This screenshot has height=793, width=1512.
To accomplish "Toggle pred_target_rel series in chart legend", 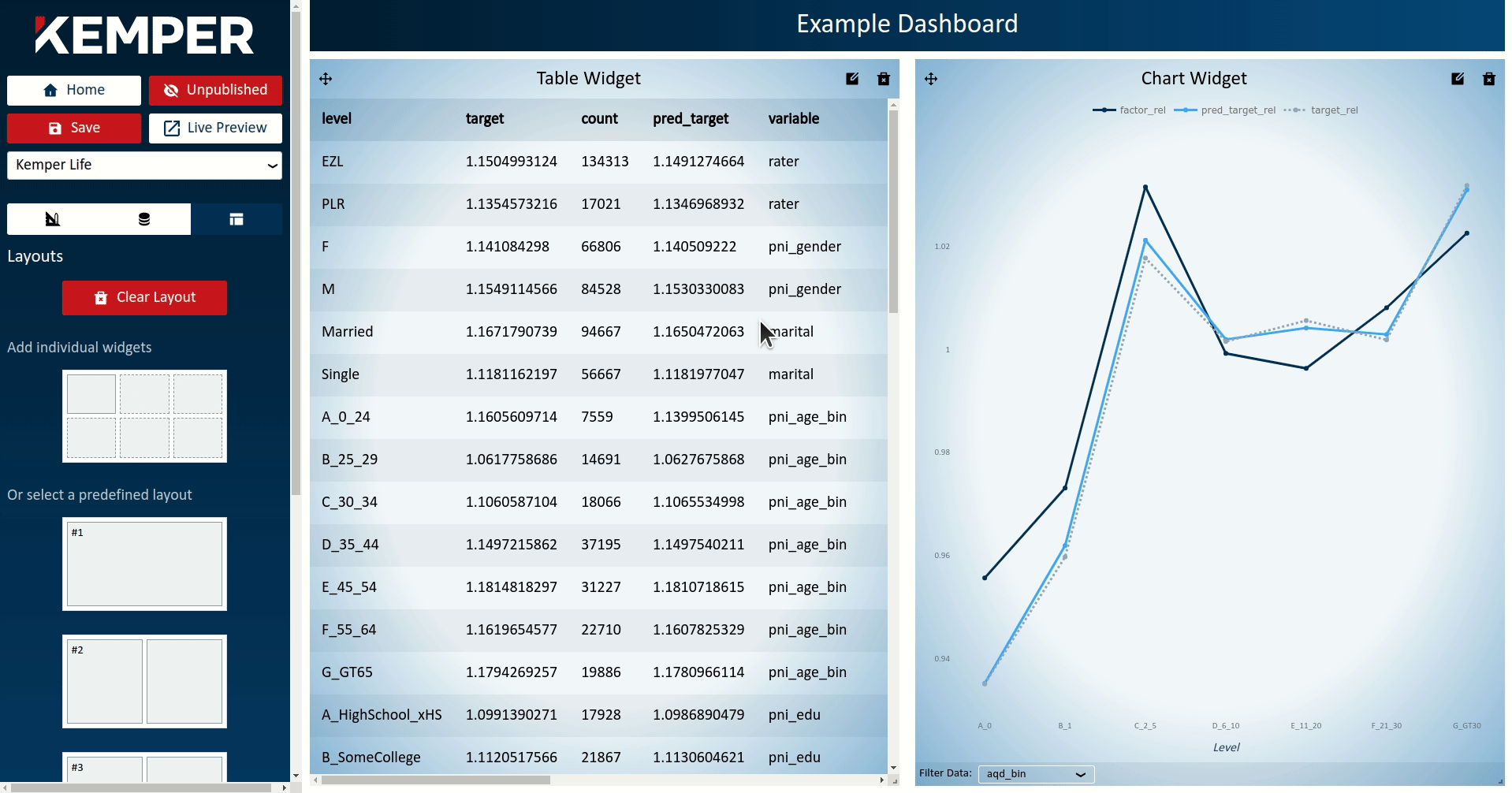I will [x=1225, y=110].
